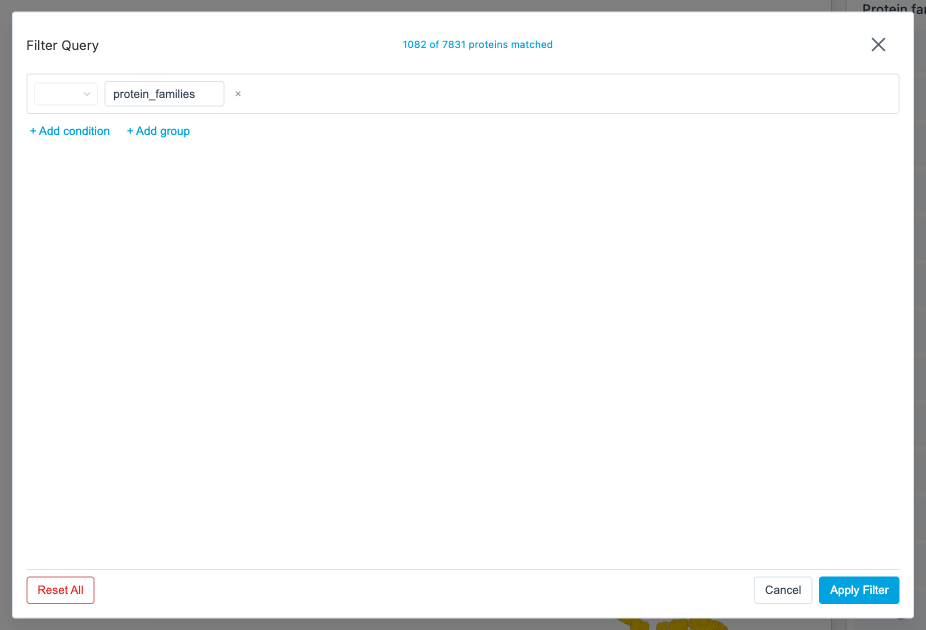Open the empty operator dropdown
The height and width of the screenshot is (630, 926).
66,94
